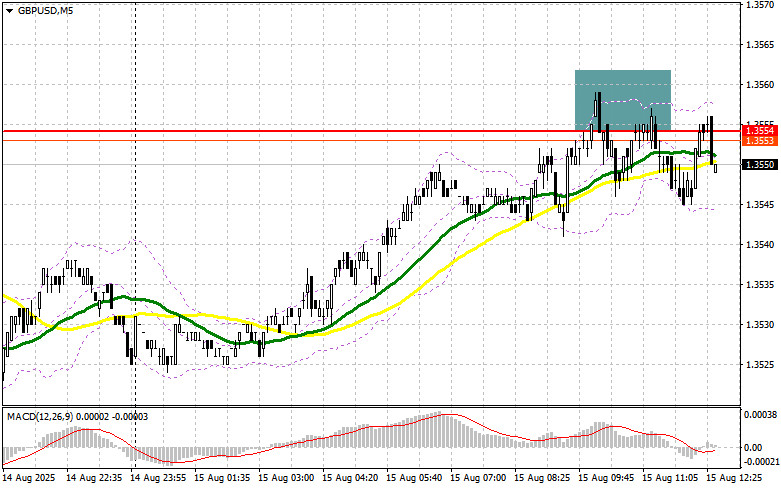Select the 1.3545 price scale value
781x489 pixels.
(760, 205)
